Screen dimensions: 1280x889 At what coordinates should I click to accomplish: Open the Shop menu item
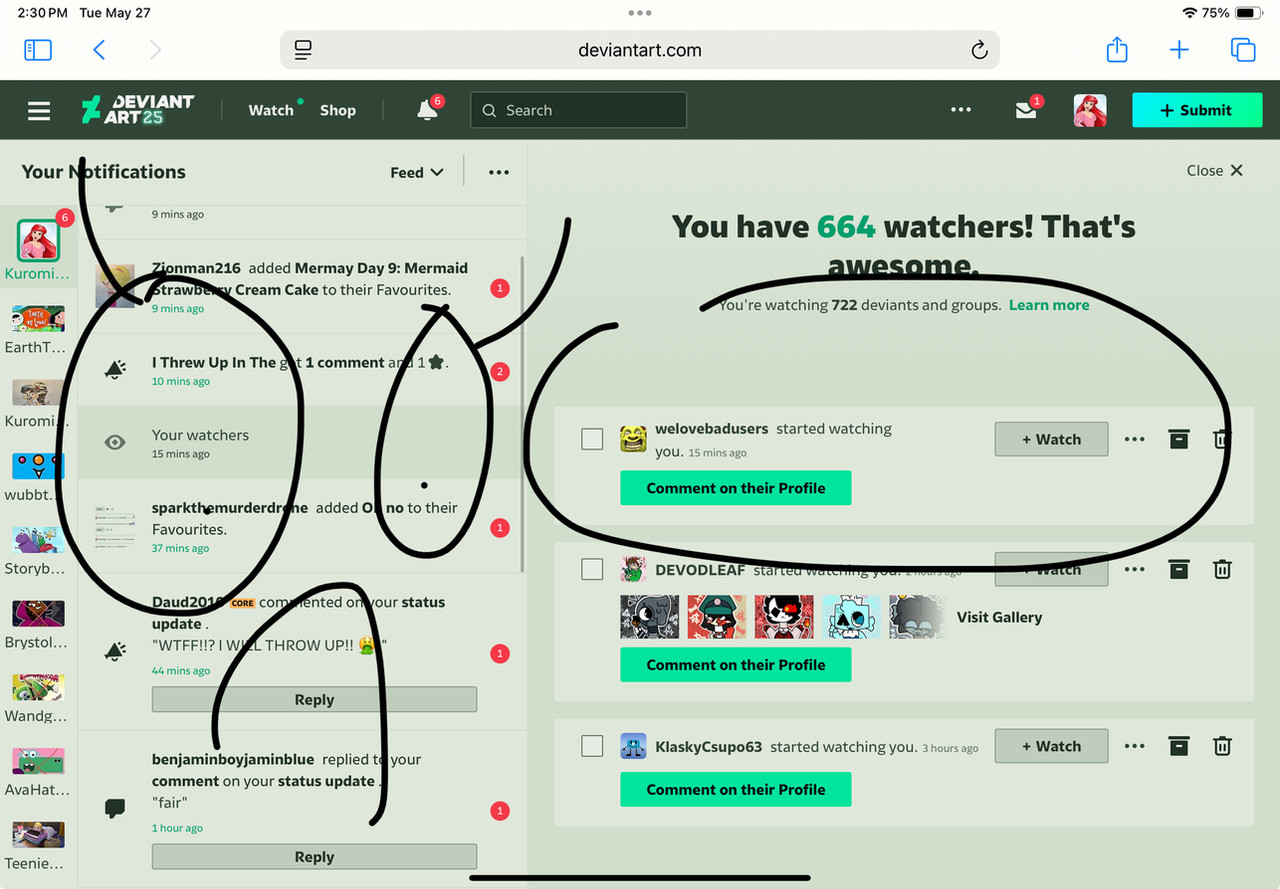[338, 110]
